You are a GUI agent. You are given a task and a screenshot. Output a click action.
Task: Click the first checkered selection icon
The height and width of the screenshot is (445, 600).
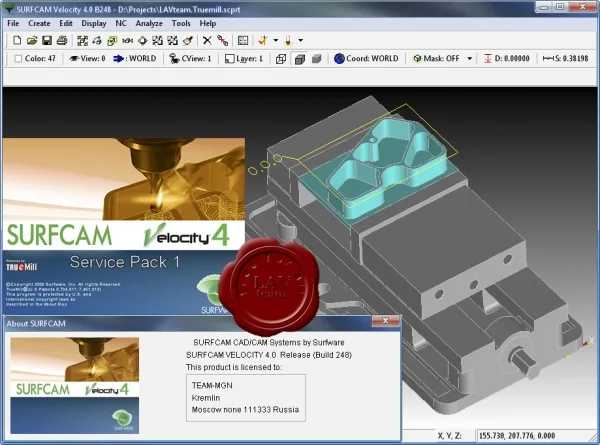(x=157, y=40)
